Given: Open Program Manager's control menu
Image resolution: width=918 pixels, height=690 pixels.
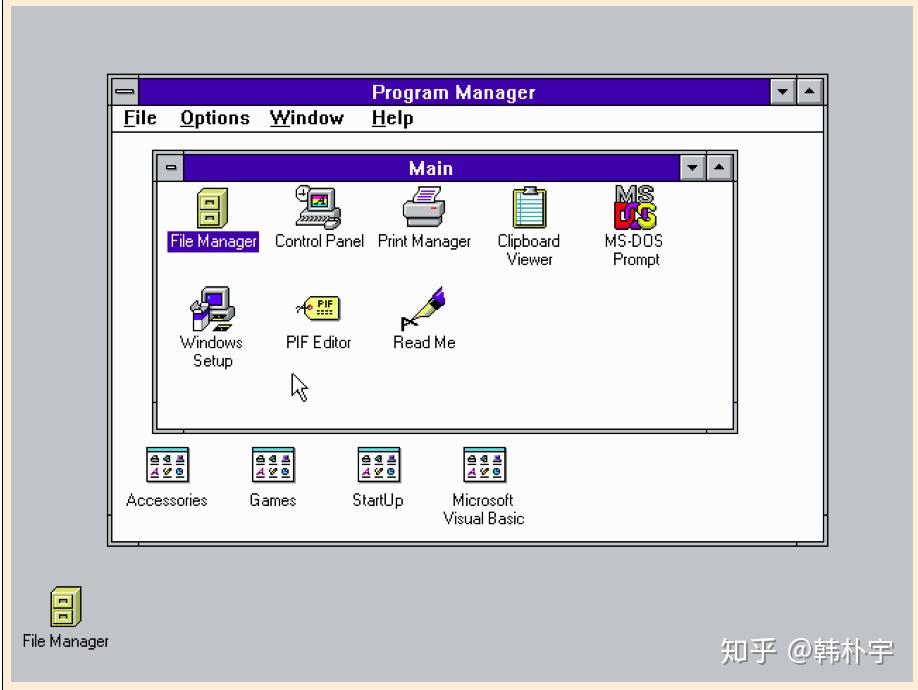Looking at the screenshot, I should [x=125, y=91].
